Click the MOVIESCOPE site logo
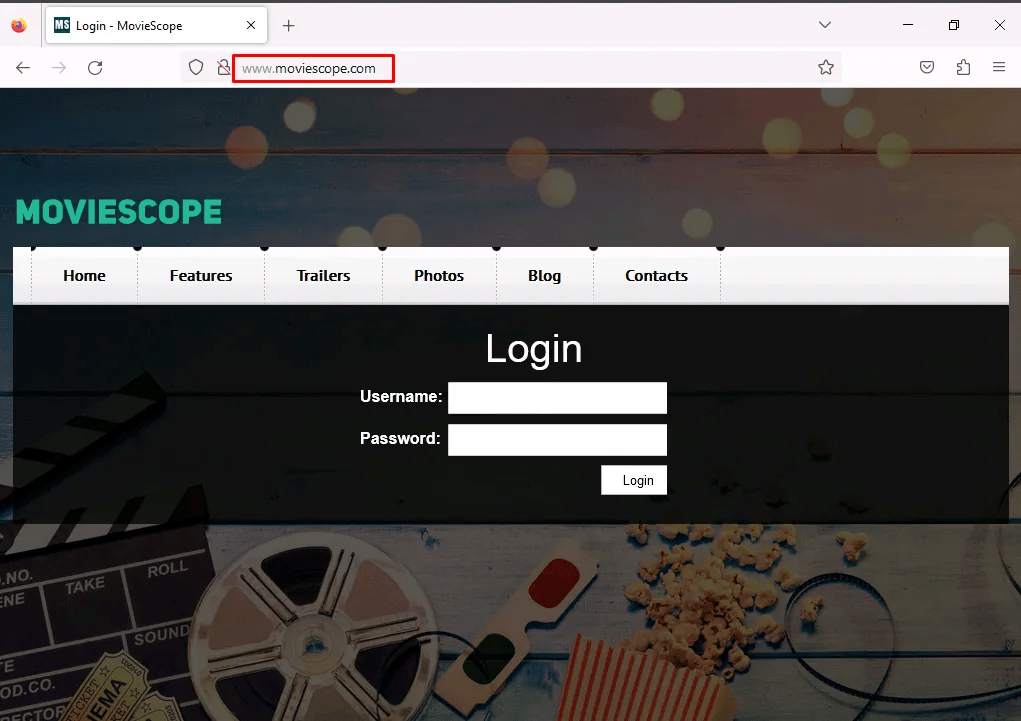 click(119, 212)
